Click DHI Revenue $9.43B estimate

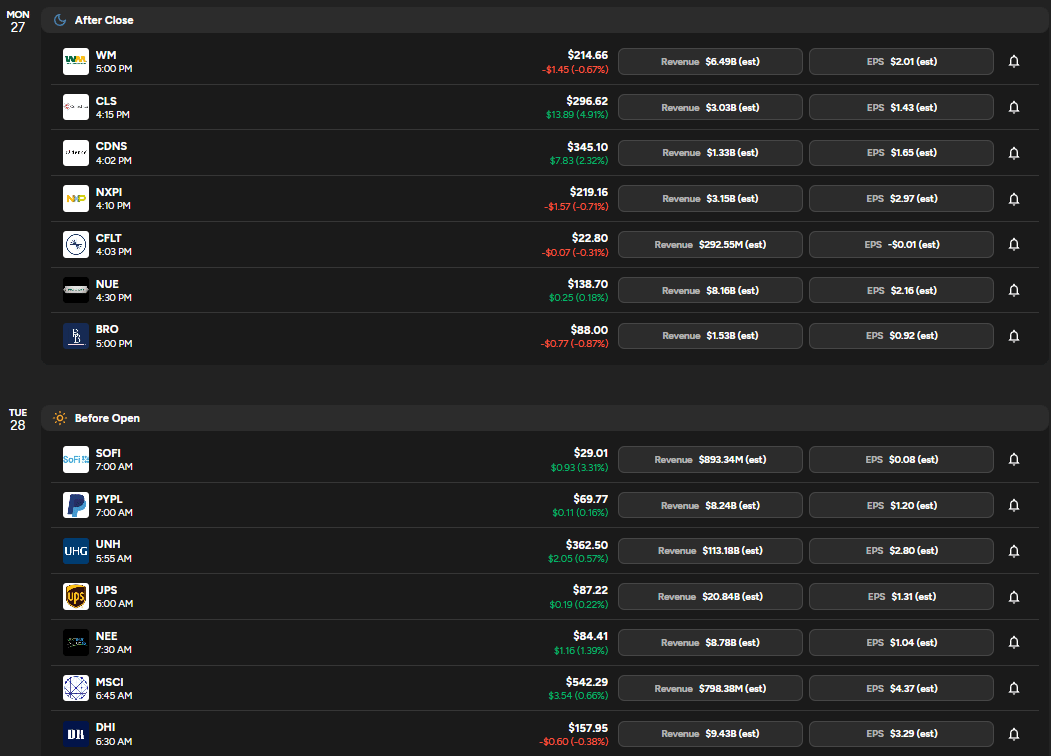click(710, 734)
